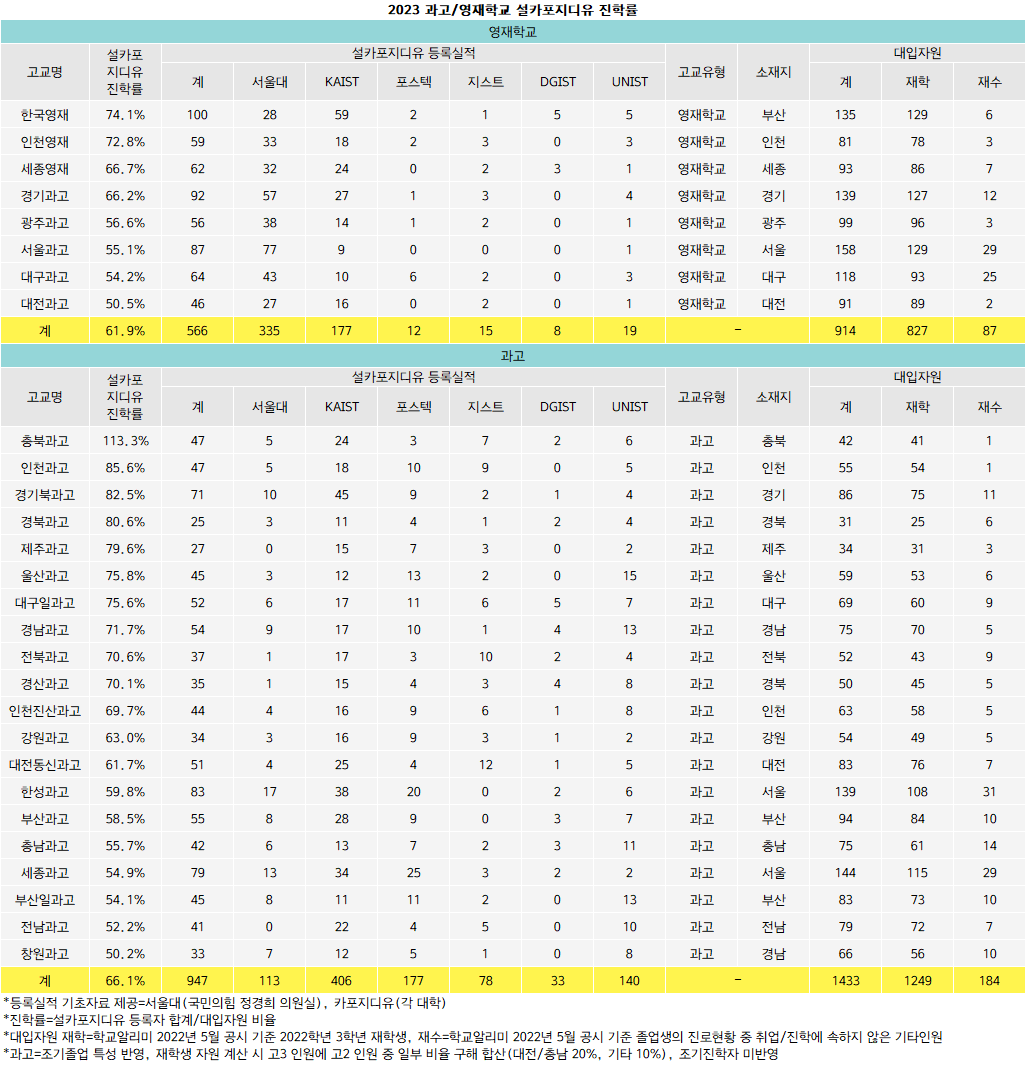Click the title '2023 과고/영재학교 설카포지디유 진학률'
This screenshot has height=1082, width=1026.
click(x=512, y=10)
